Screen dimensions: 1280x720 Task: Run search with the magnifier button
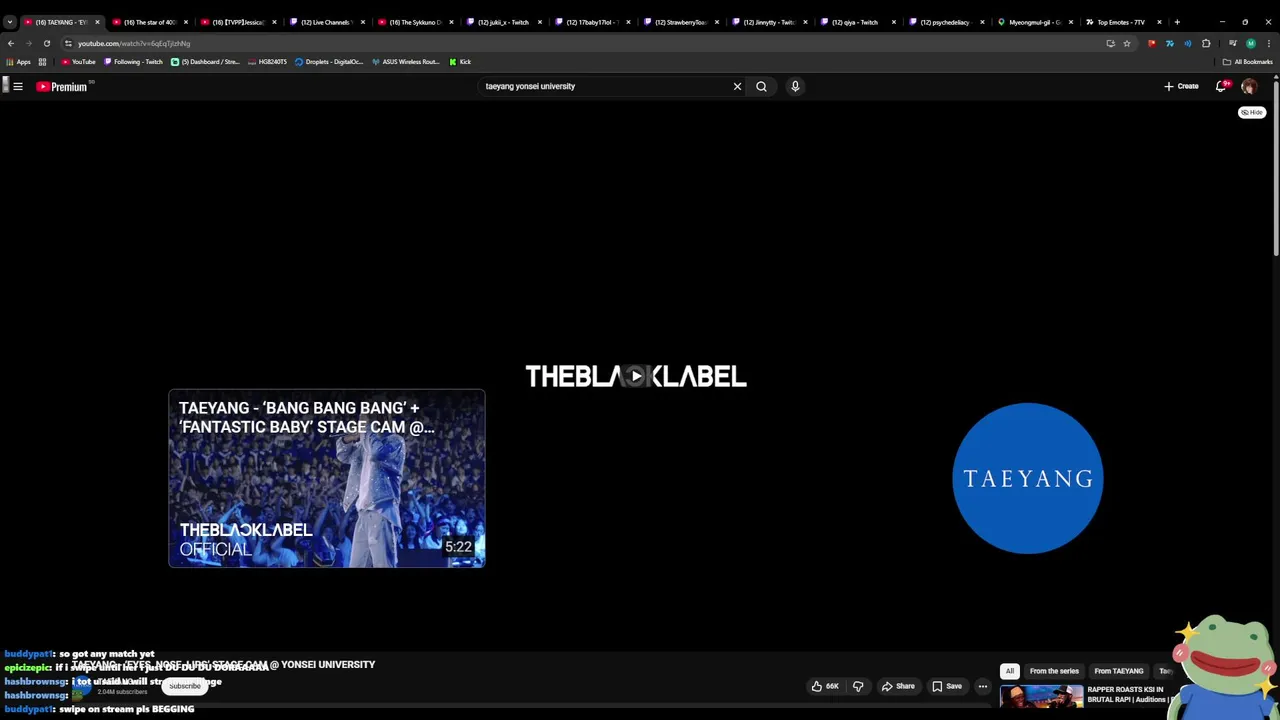761,86
